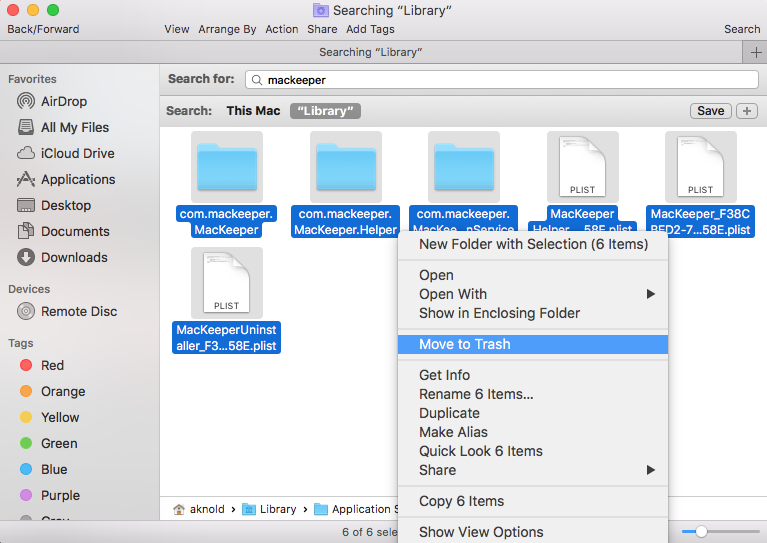
Task: Adjust the icon size slider
Action: (x=701, y=531)
